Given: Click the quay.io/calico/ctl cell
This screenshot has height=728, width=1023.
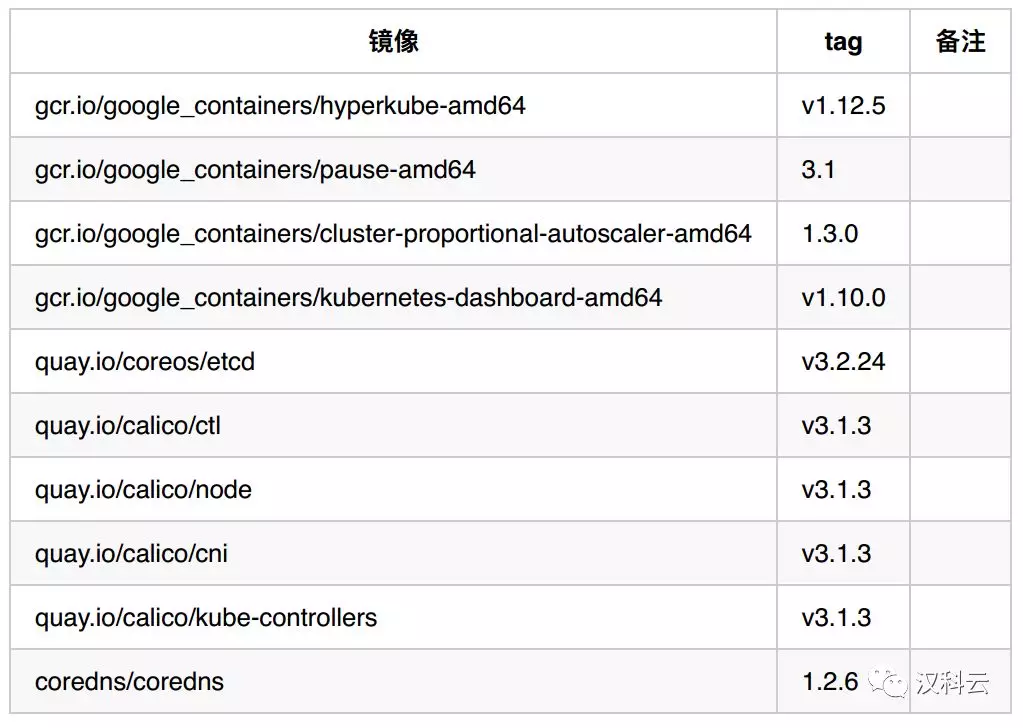Looking at the screenshot, I should pos(393,425).
